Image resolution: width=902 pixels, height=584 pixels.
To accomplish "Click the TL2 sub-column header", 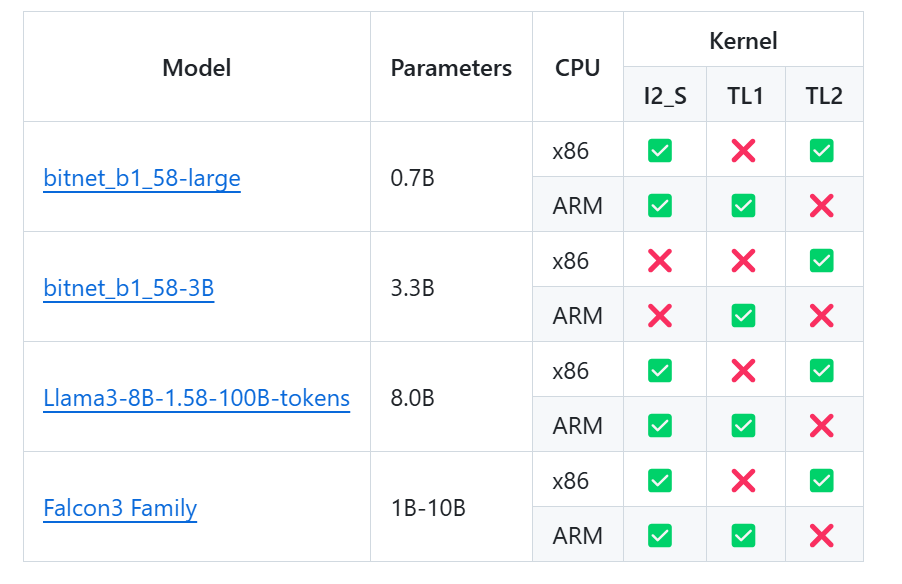I will click(x=824, y=96).
